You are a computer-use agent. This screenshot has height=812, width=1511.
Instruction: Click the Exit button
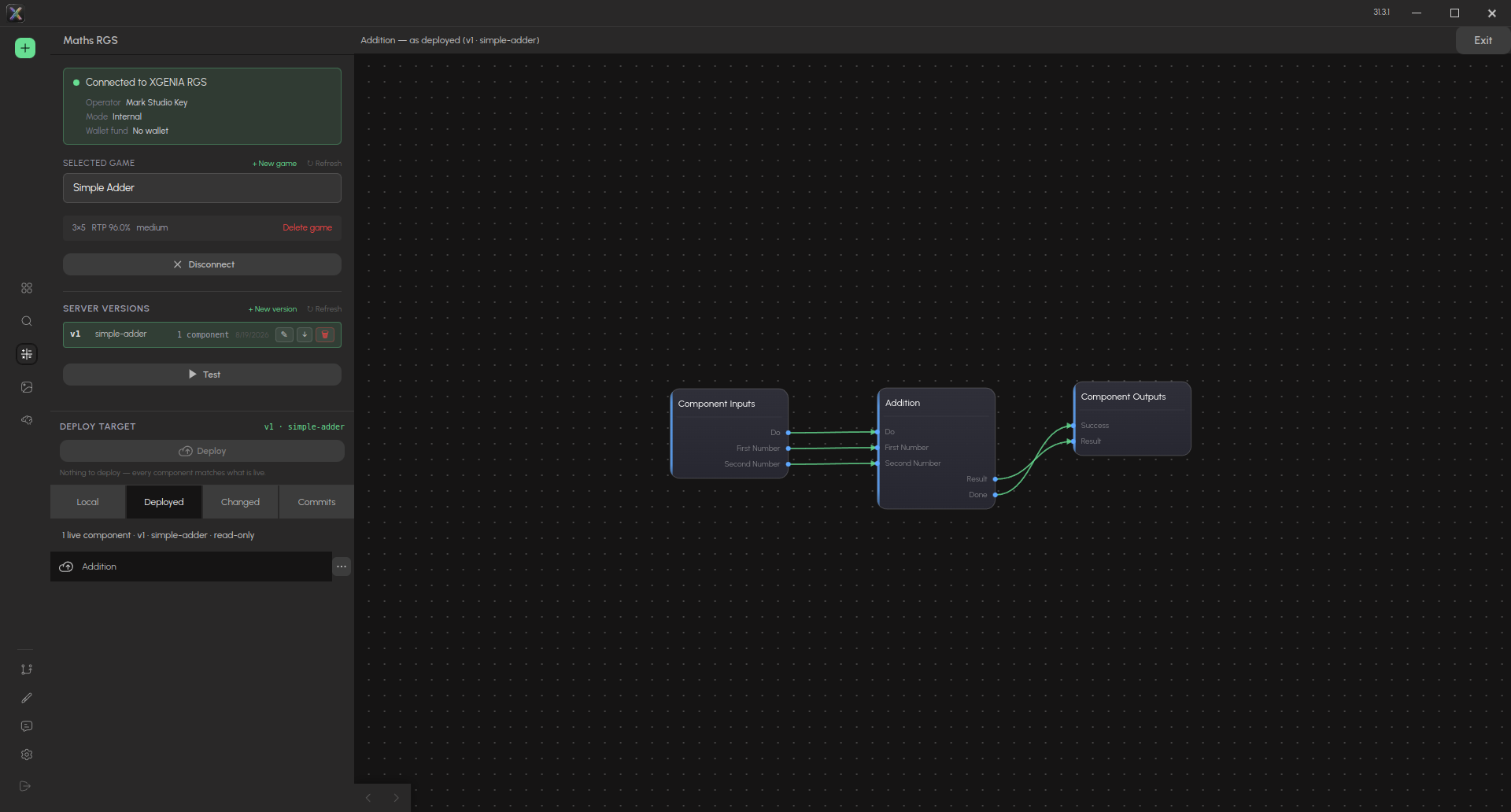tap(1483, 40)
